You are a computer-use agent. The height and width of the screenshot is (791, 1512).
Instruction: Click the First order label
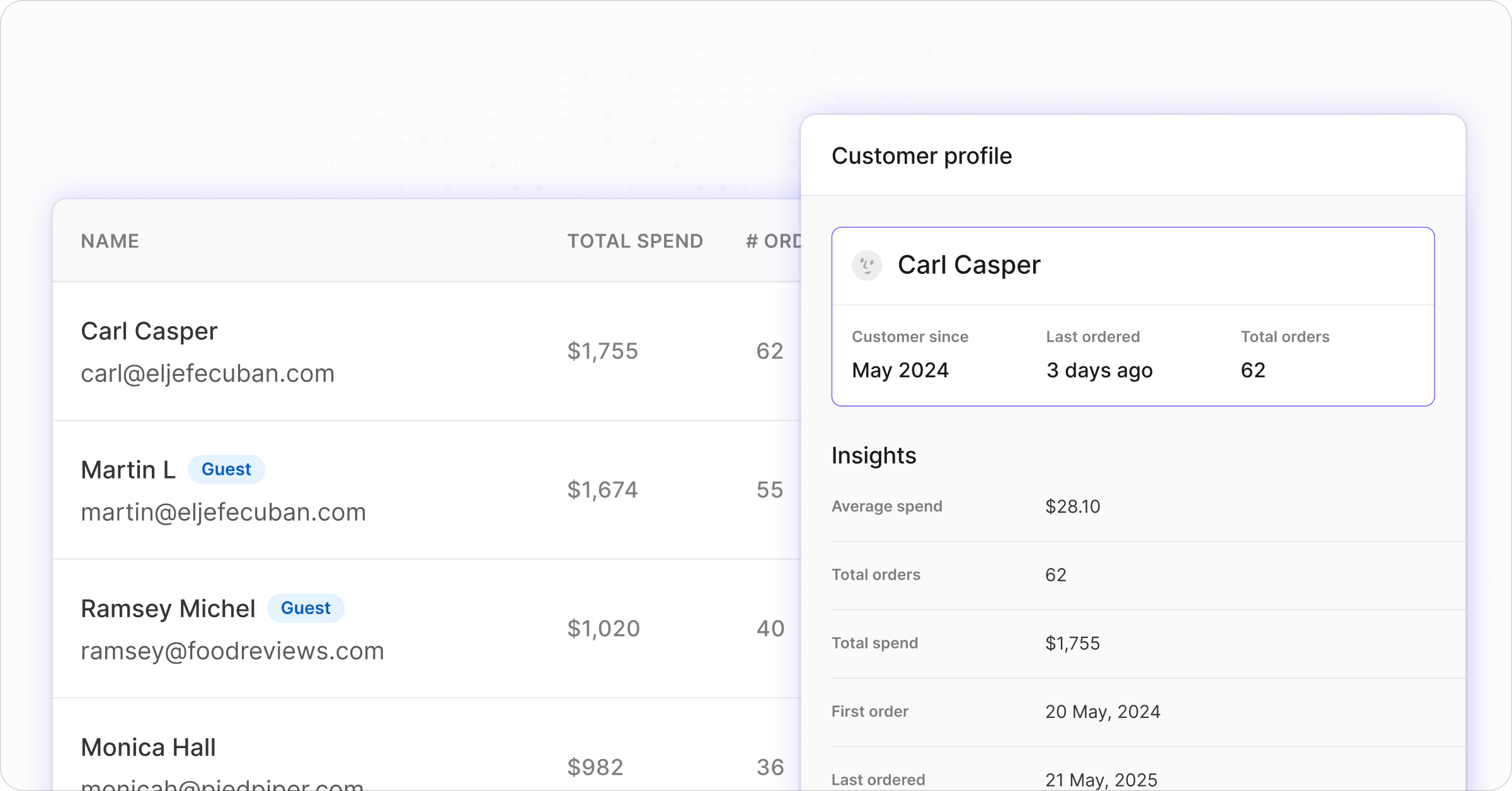870,712
